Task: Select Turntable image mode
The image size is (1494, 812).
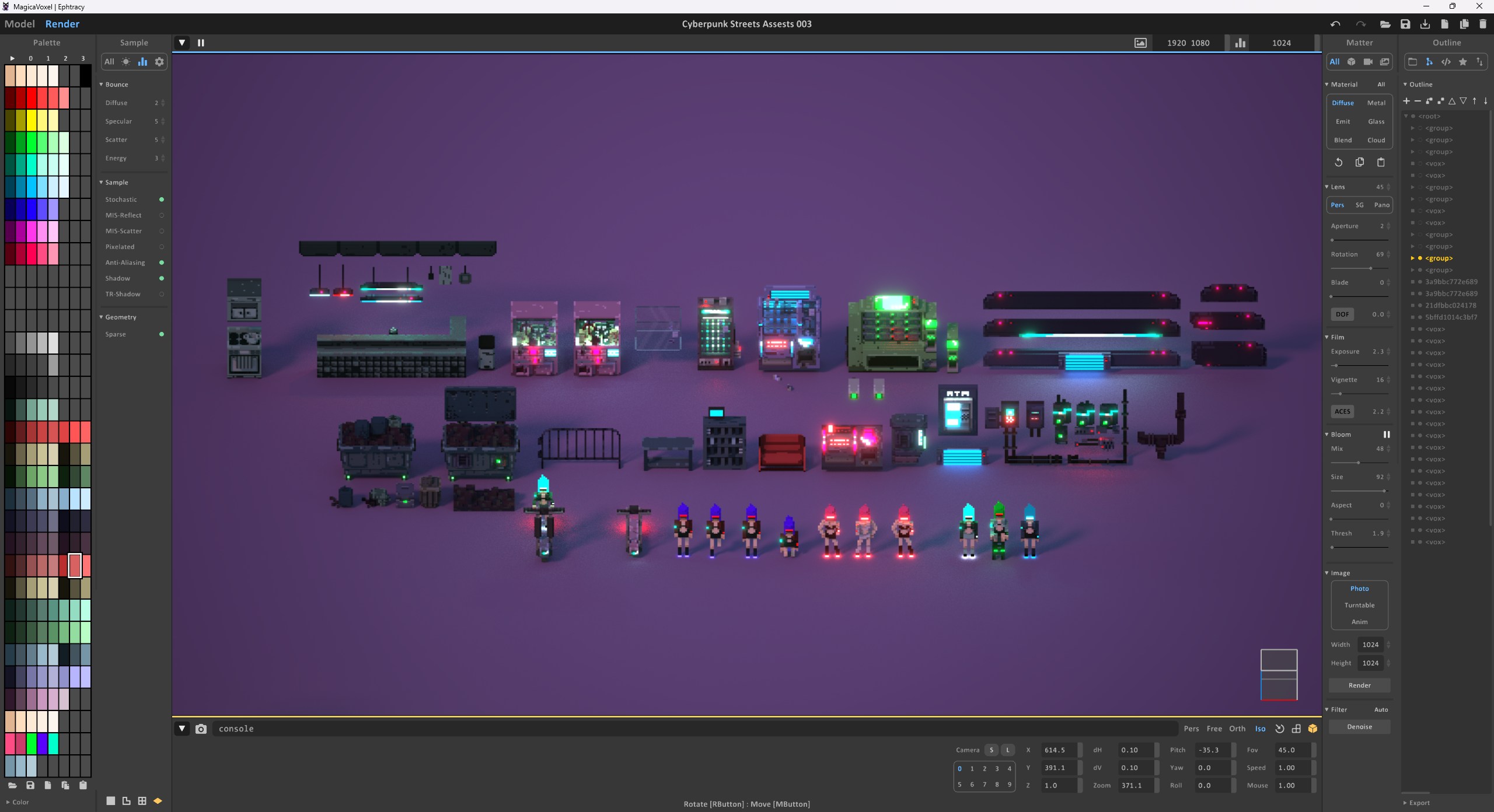Action: 1359,605
